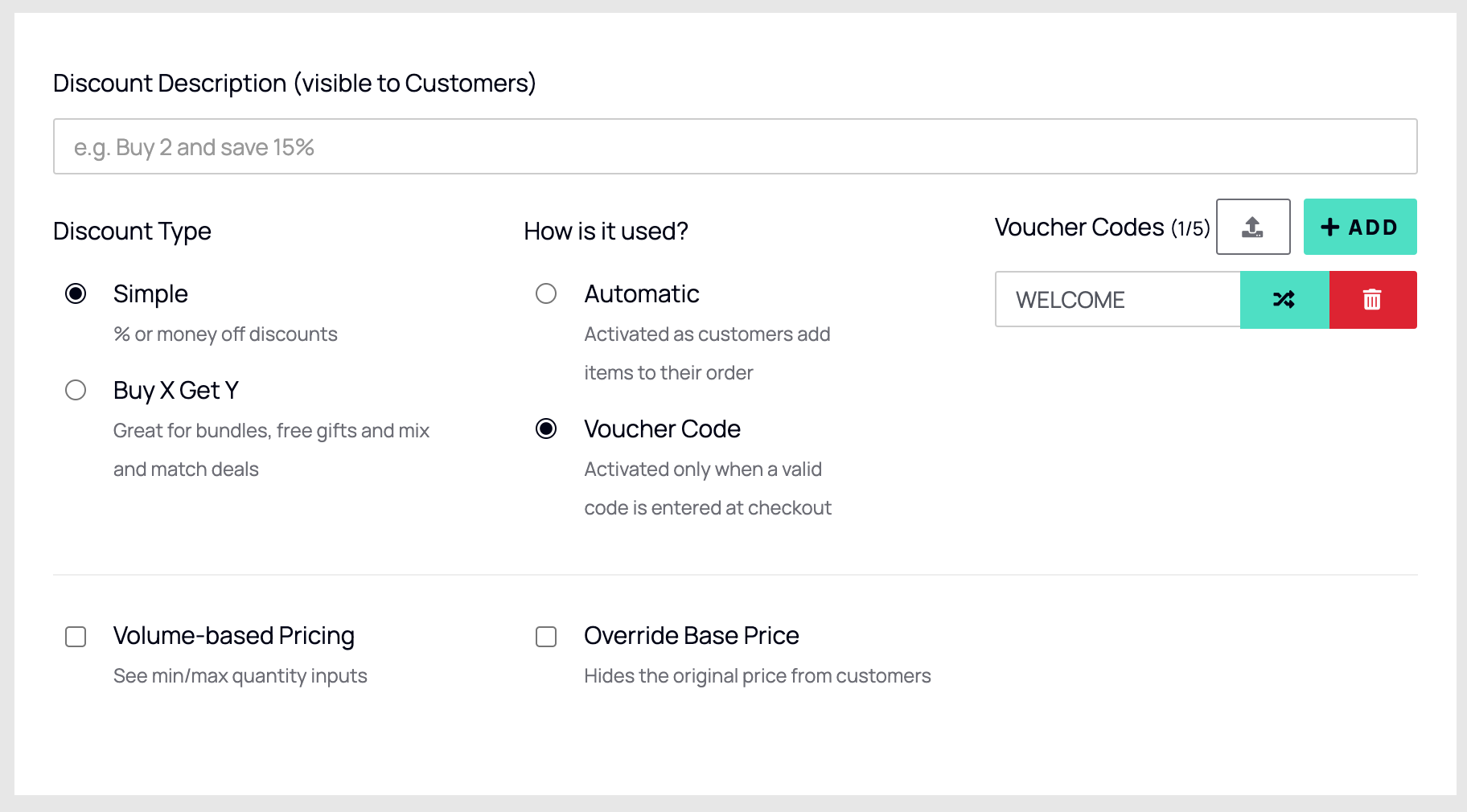Image resolution: width=1467 pixels, height=812 pixels.
Task: Click the Override Base Price label text
Action: point(691,635)
